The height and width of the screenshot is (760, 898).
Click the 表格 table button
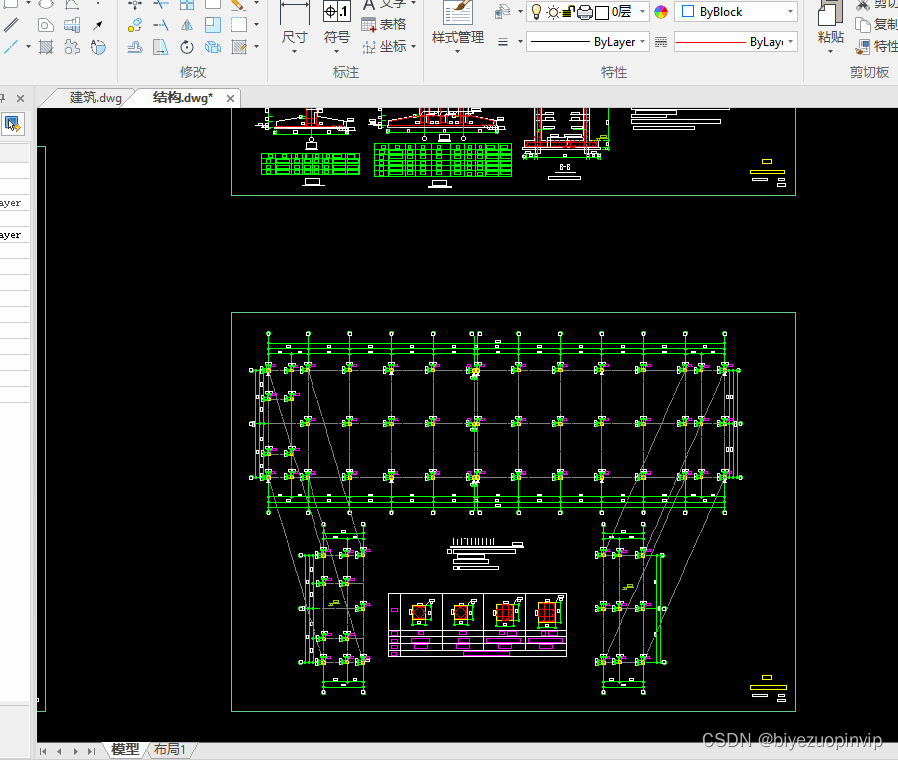384,25
